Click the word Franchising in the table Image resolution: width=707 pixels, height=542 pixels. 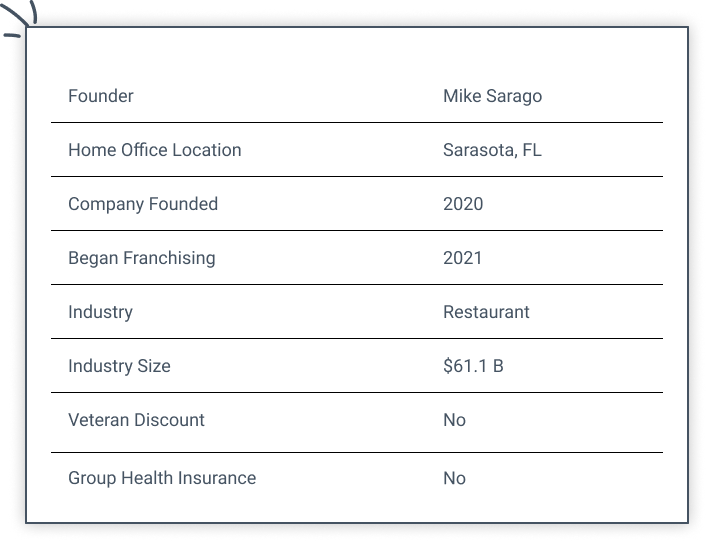(x=169, y=258)
